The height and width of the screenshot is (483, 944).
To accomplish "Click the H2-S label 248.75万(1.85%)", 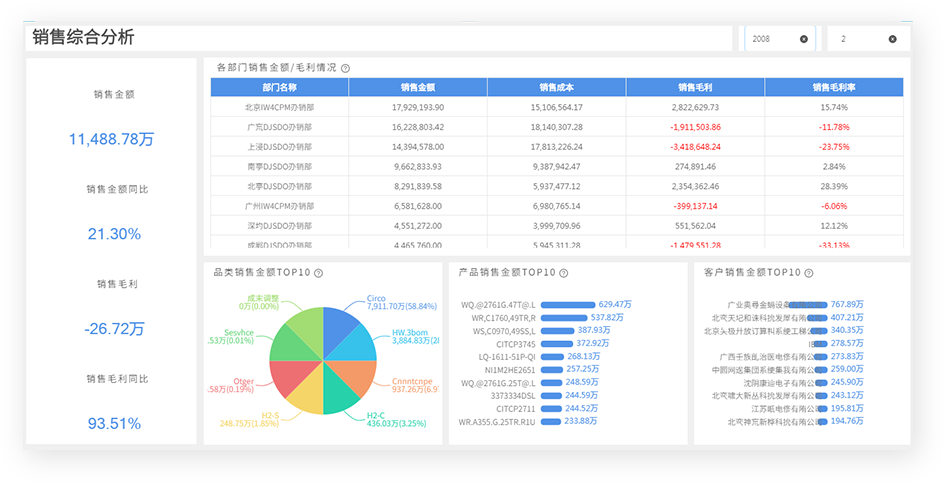I will pyautogui.click(x=249, y=424).
